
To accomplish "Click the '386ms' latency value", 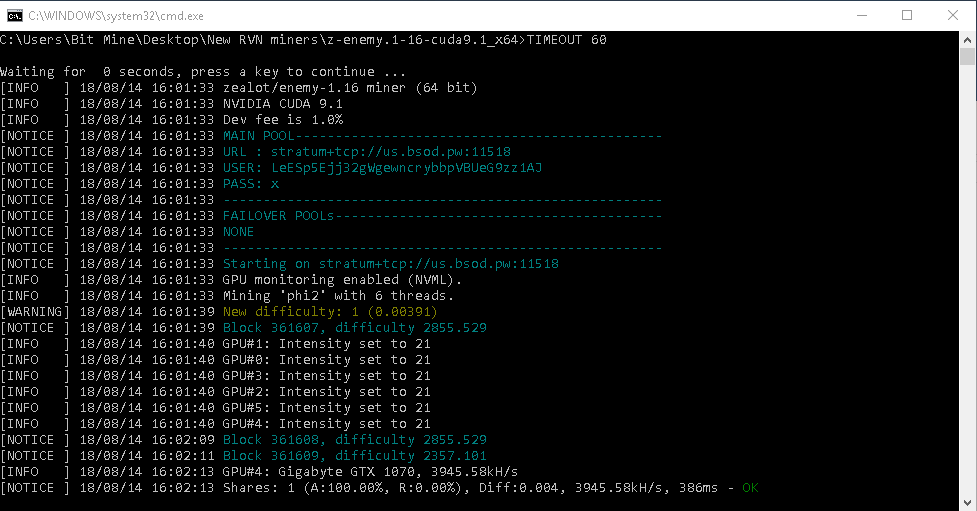I will tap(698, 488).
